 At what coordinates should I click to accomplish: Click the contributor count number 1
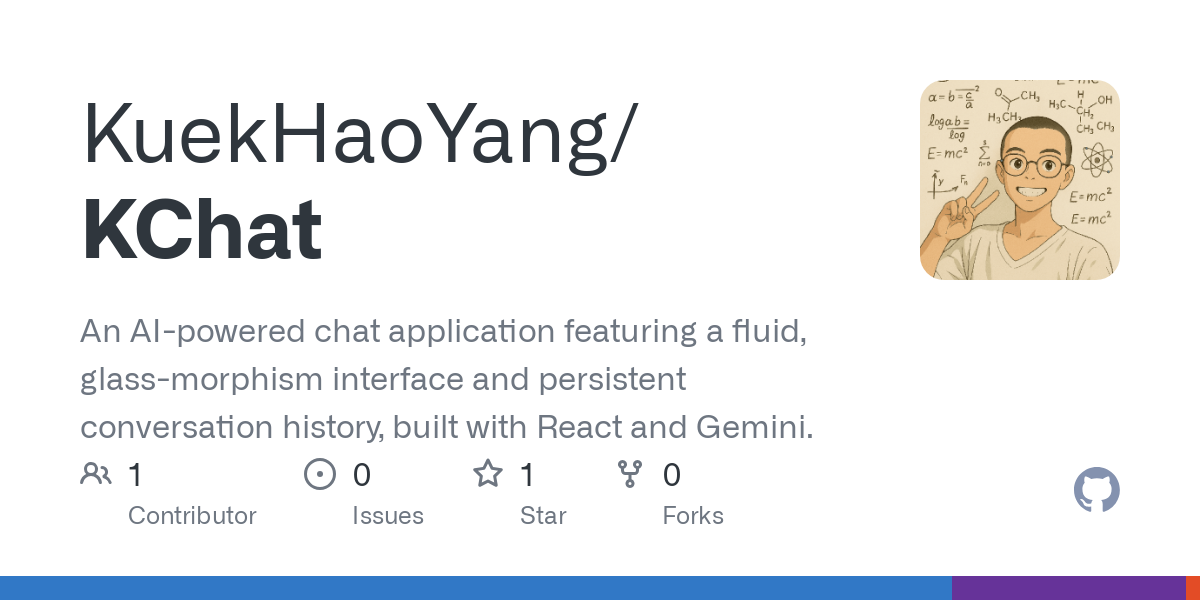[135, 475]
